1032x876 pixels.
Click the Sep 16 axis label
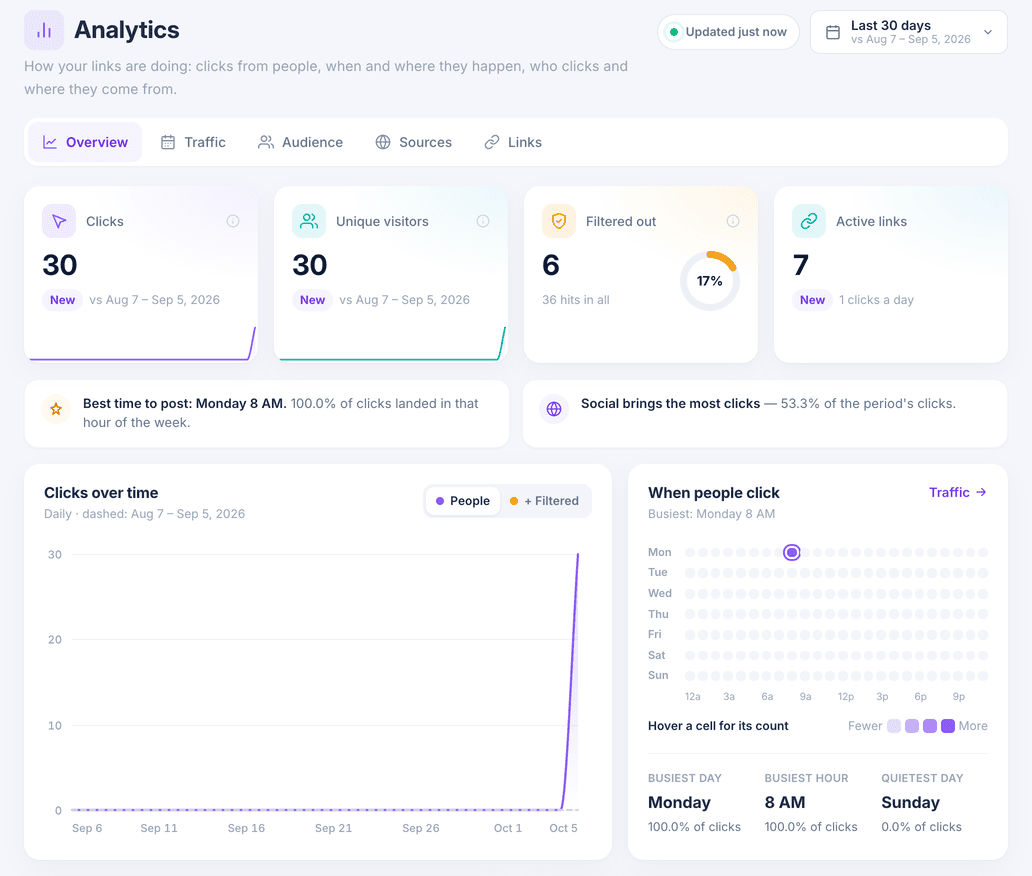pyautogui.click(x=246, y=829)
